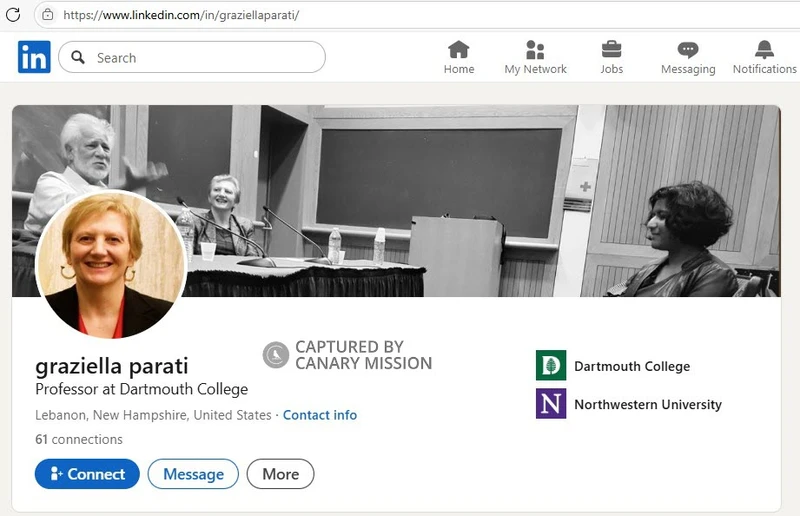Click in the LinkedIn Search field

click(x=192, y=57)
